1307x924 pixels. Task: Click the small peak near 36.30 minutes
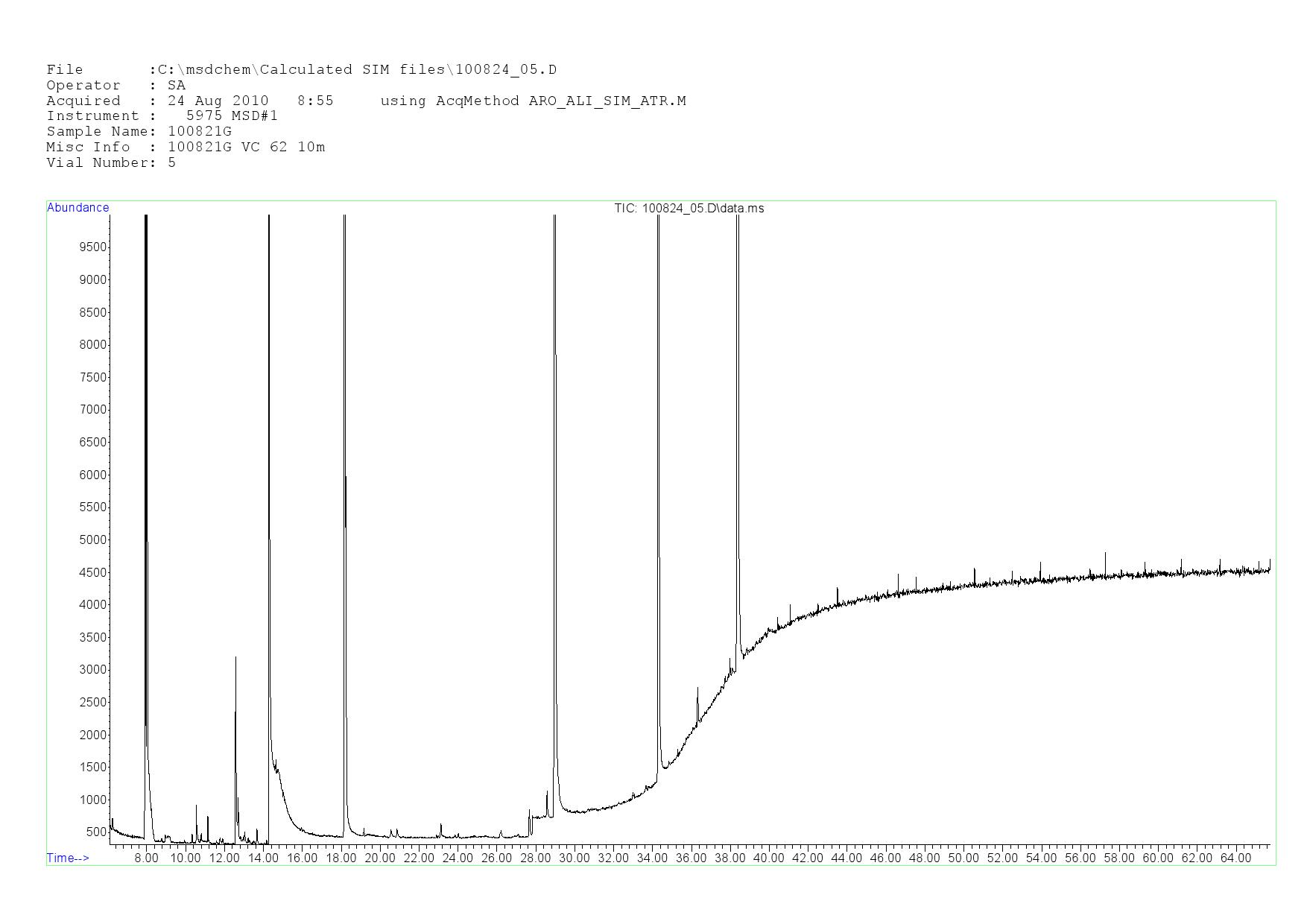pos(697,697)
